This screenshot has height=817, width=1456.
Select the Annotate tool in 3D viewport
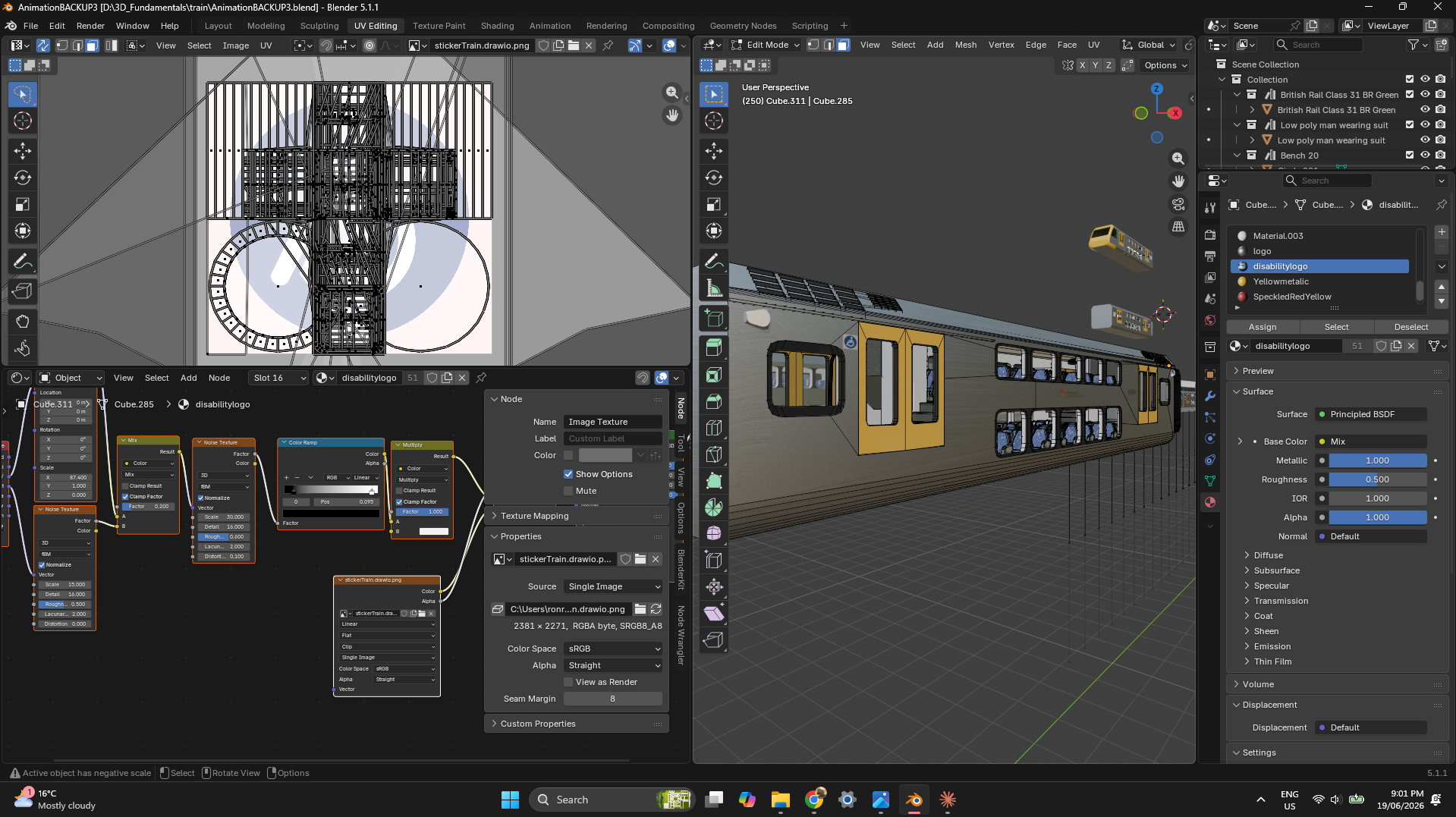coord(714,262)
